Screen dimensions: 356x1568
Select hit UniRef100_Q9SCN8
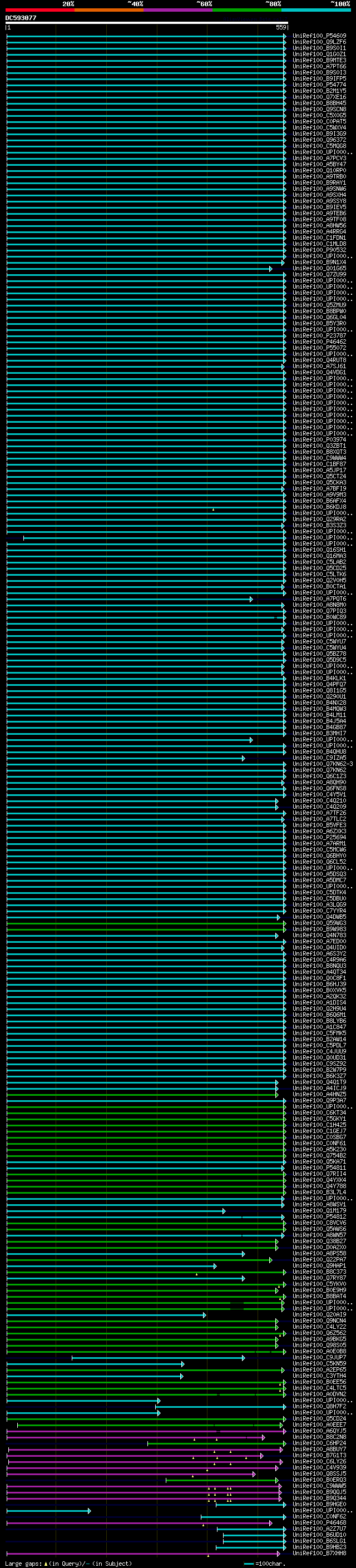click(319, 109)
